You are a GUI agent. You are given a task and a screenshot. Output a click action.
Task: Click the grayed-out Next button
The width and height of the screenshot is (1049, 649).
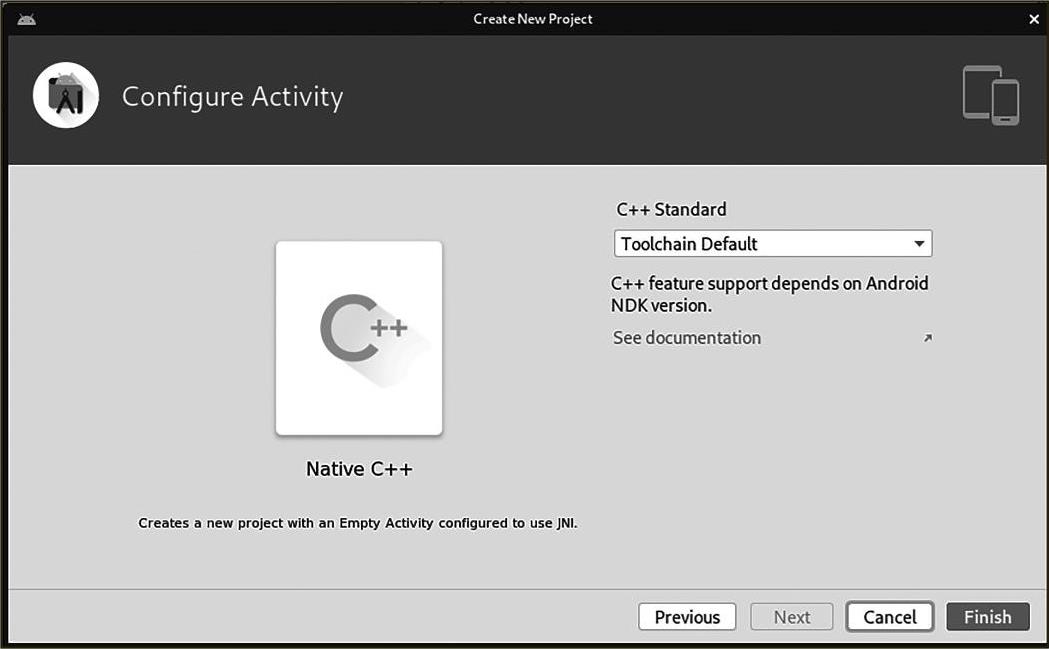(x=792, y=617)
